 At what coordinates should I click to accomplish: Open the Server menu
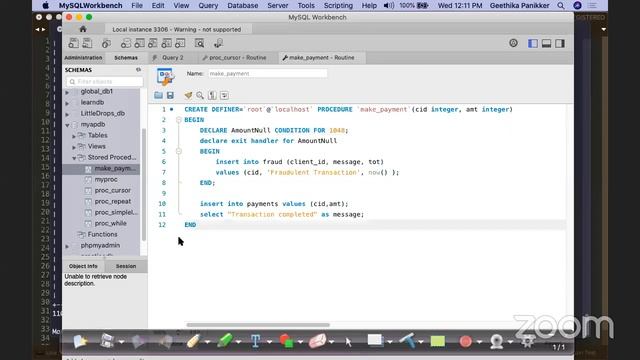click(278, 6)
